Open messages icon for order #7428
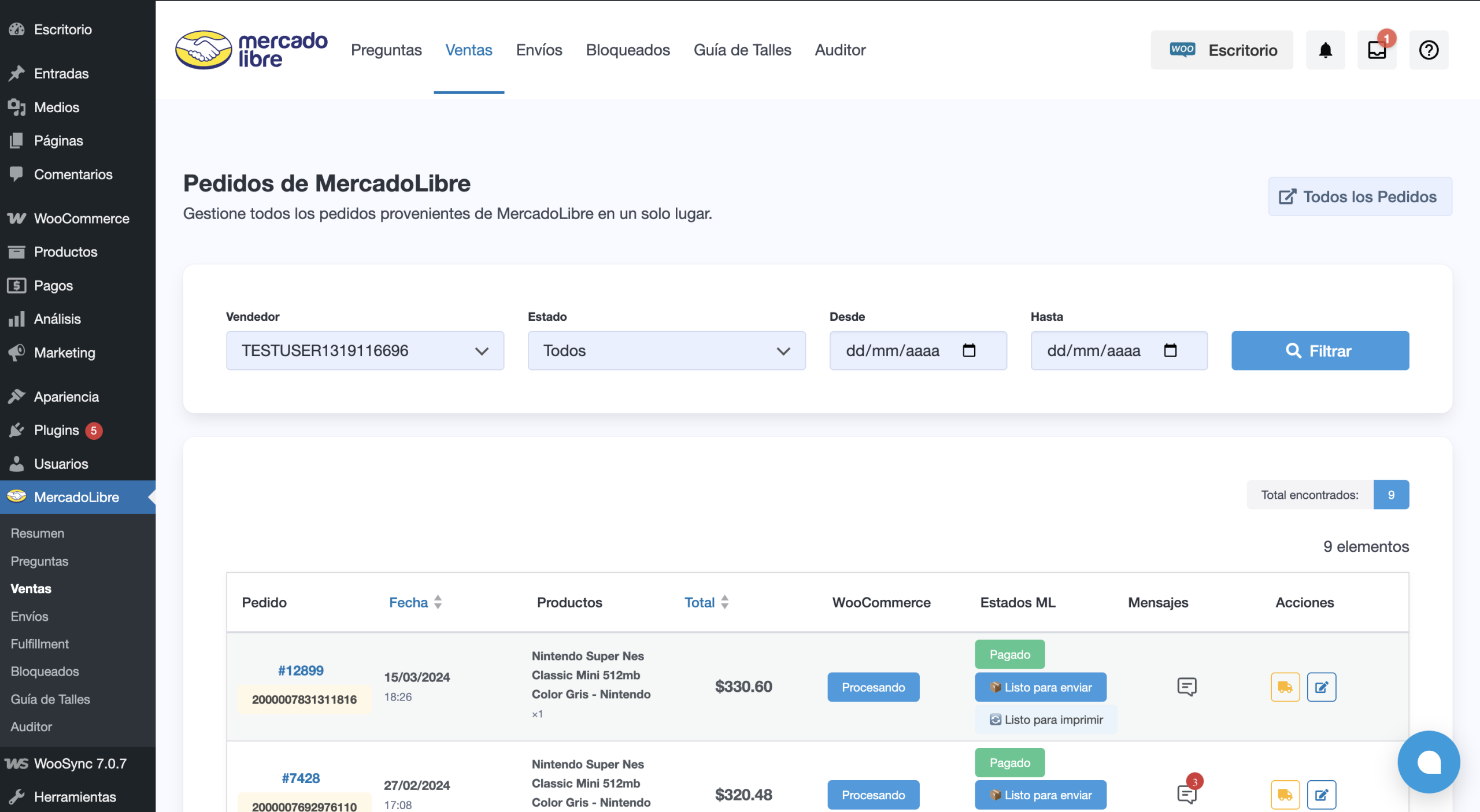Viewport: 1480px width, 812px height. pos(1186,794)
